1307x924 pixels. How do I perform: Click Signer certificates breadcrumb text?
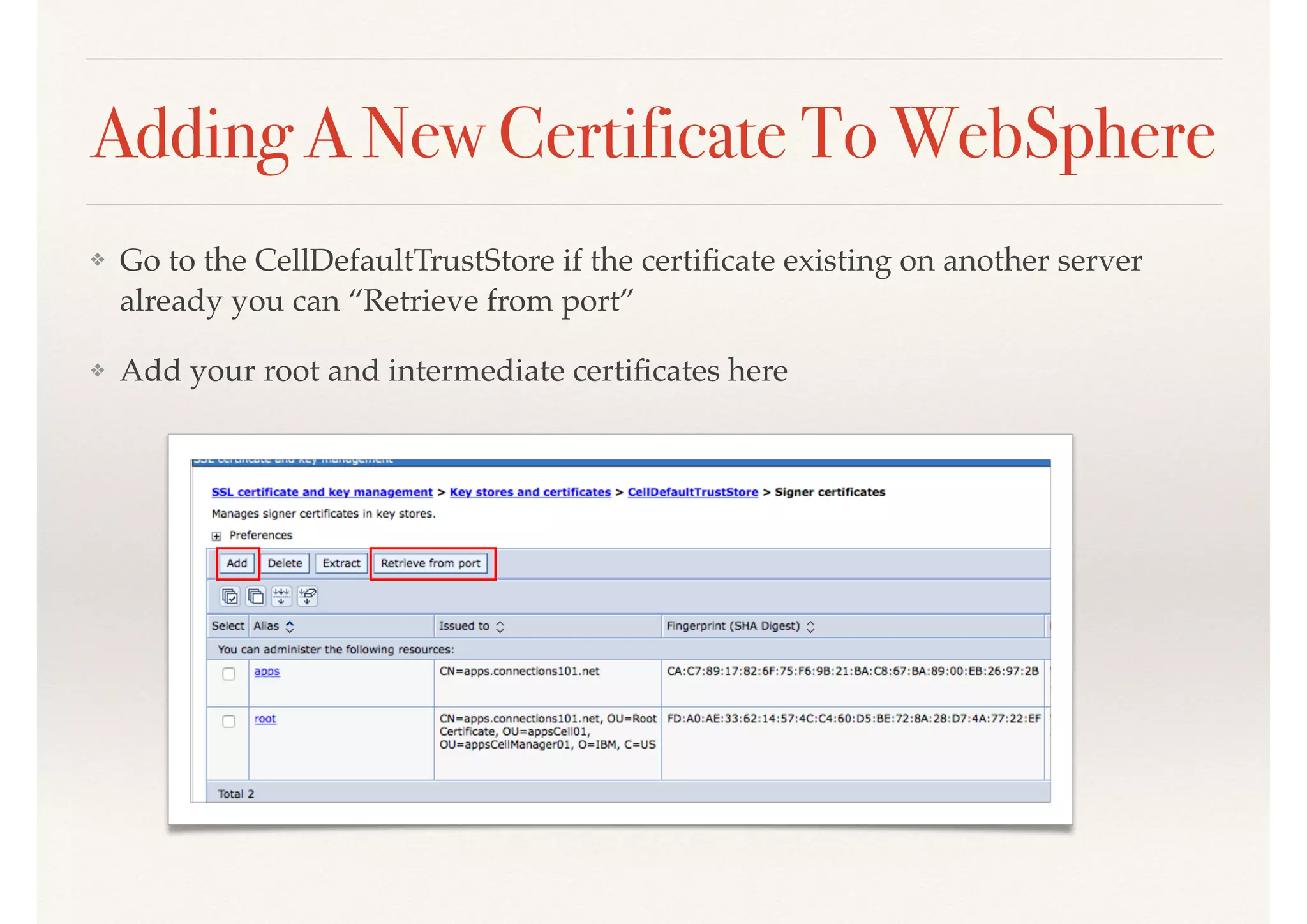coord(830,492)
